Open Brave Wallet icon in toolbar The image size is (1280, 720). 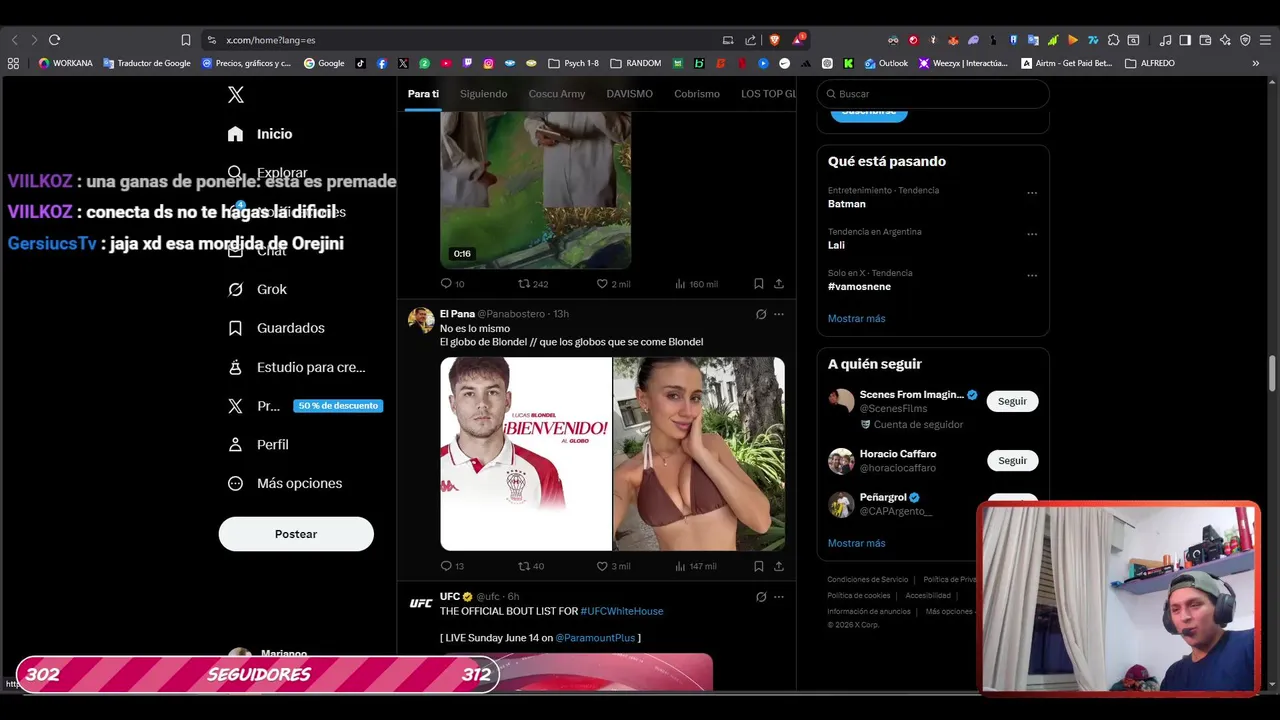point(1205,40)
